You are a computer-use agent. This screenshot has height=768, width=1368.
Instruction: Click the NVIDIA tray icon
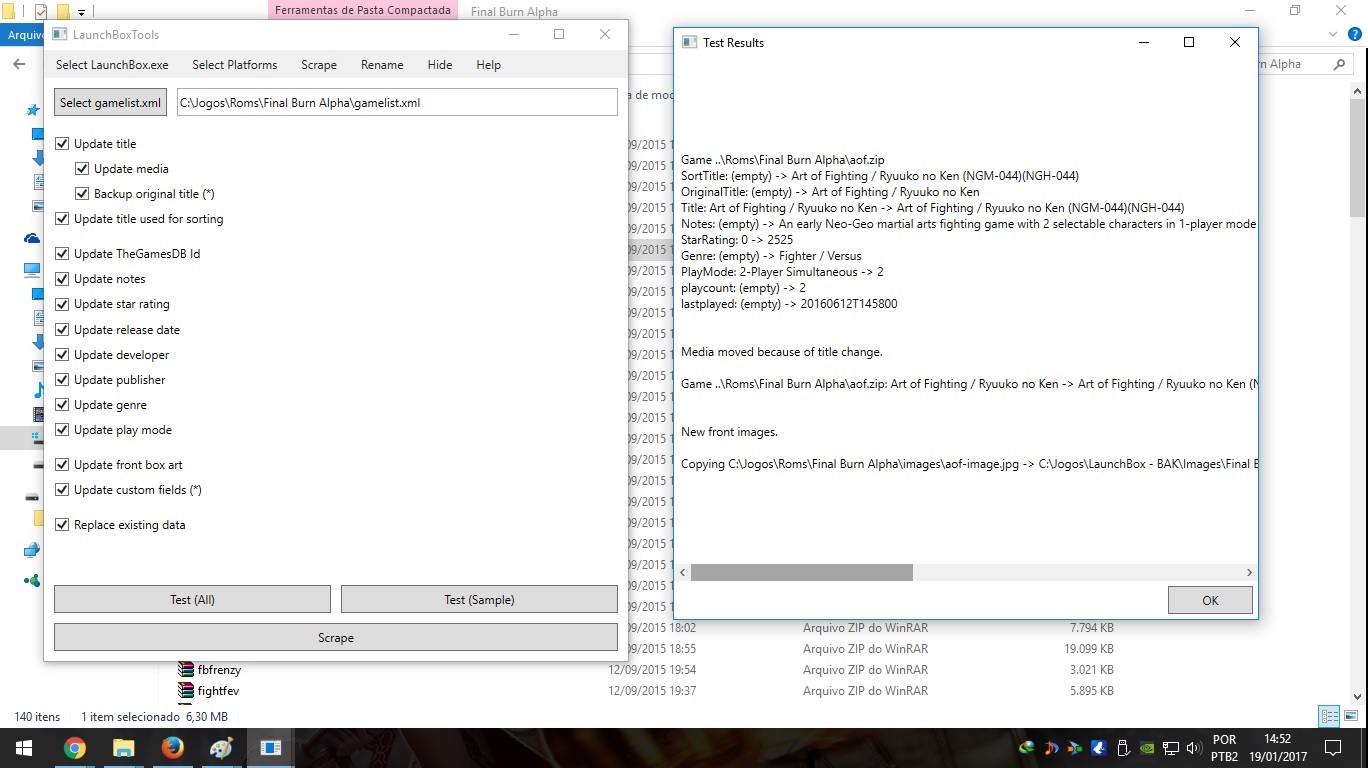(x=1146, y=747)
